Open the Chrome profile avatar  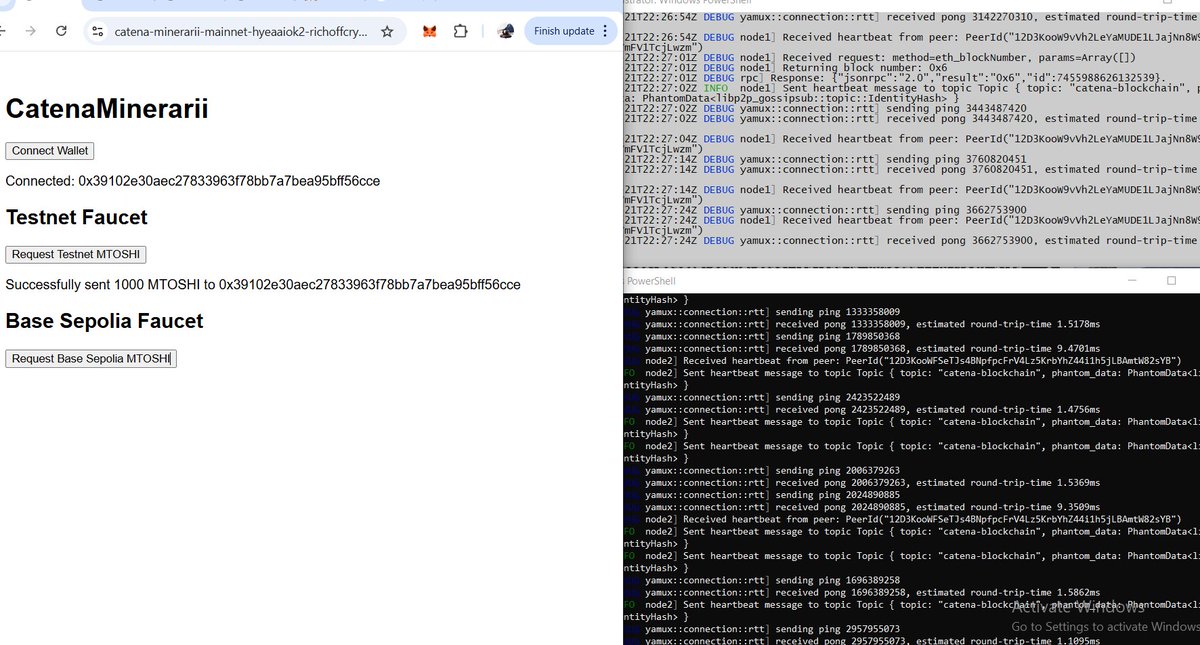(x=505, y=31)
